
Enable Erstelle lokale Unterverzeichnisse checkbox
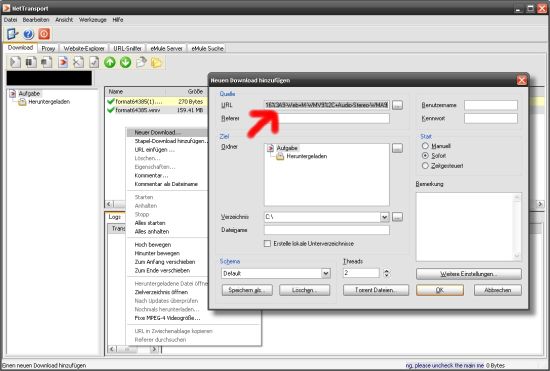tap(267, 243)
